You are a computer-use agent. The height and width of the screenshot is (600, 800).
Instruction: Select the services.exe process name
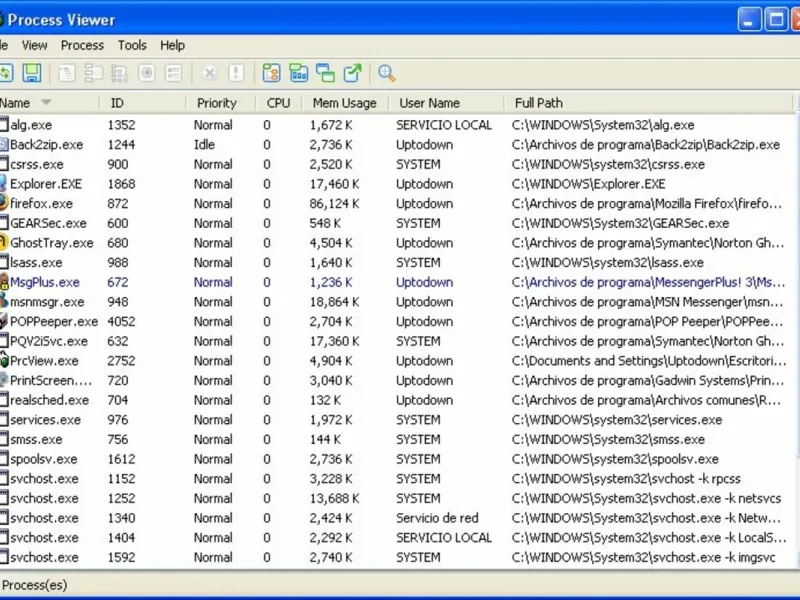(45, 420)
